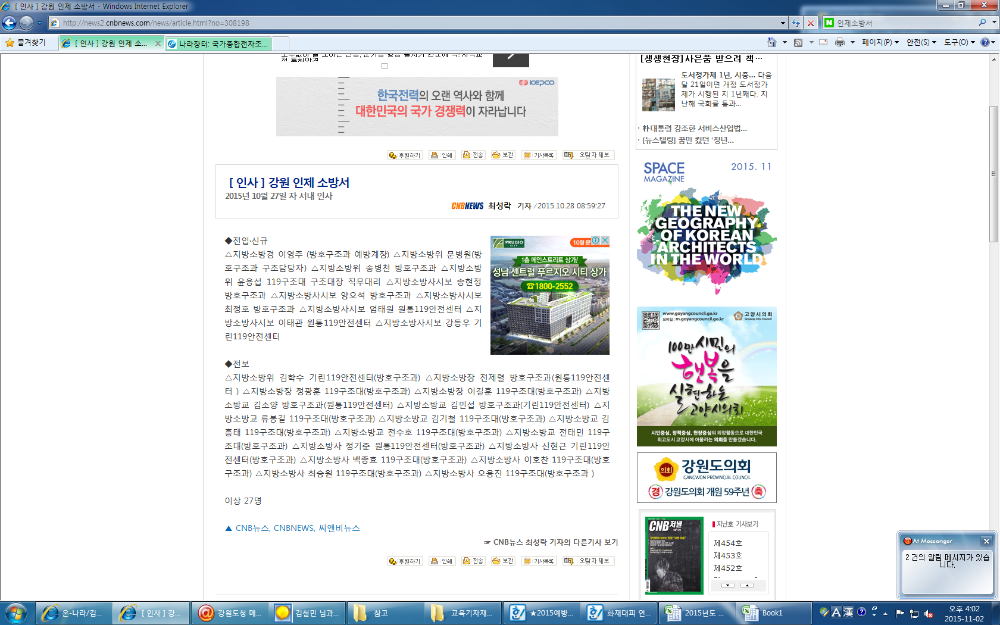Open the RSS feed icon on the browser toolbar
This screenshot has width=1000, height=625.
[797, 43]
